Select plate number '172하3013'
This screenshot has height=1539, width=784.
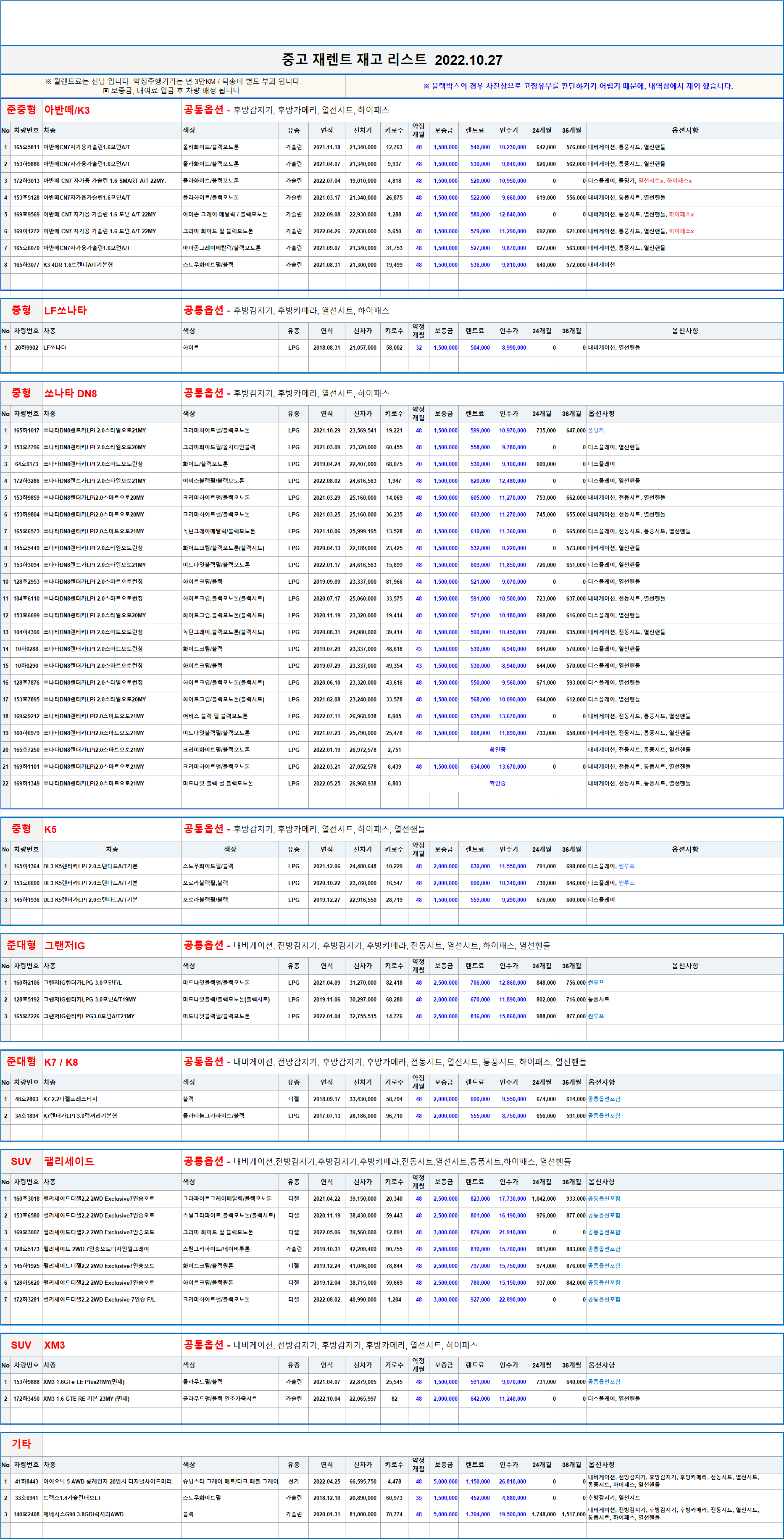[26, 180]
